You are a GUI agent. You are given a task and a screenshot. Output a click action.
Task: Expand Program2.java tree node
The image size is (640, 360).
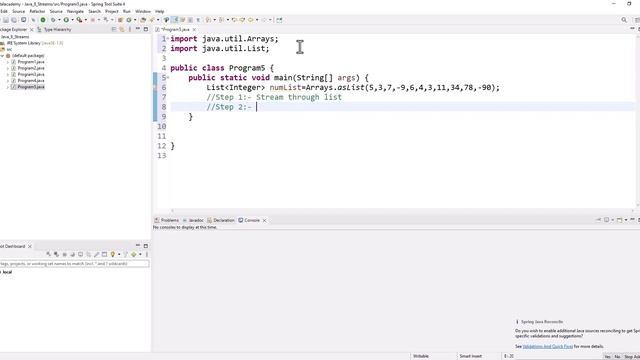click(x=8, y=68)
